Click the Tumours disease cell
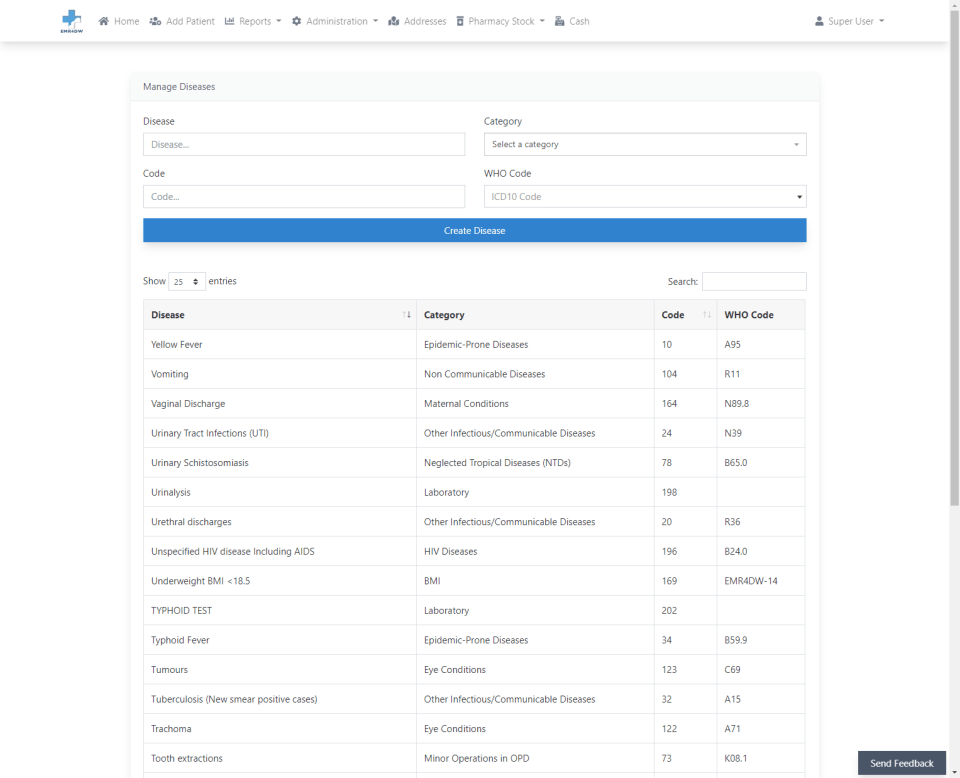This screenshot has height=778, width=960. point(280,670)
